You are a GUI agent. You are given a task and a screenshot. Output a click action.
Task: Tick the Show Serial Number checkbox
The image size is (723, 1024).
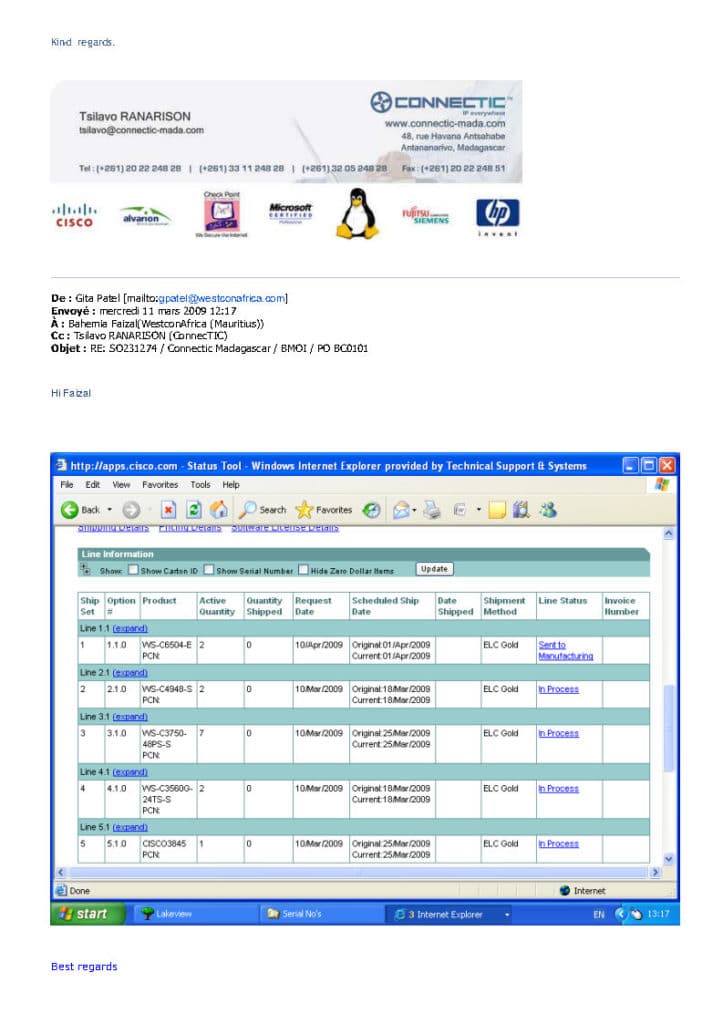[x=209, y=570]
